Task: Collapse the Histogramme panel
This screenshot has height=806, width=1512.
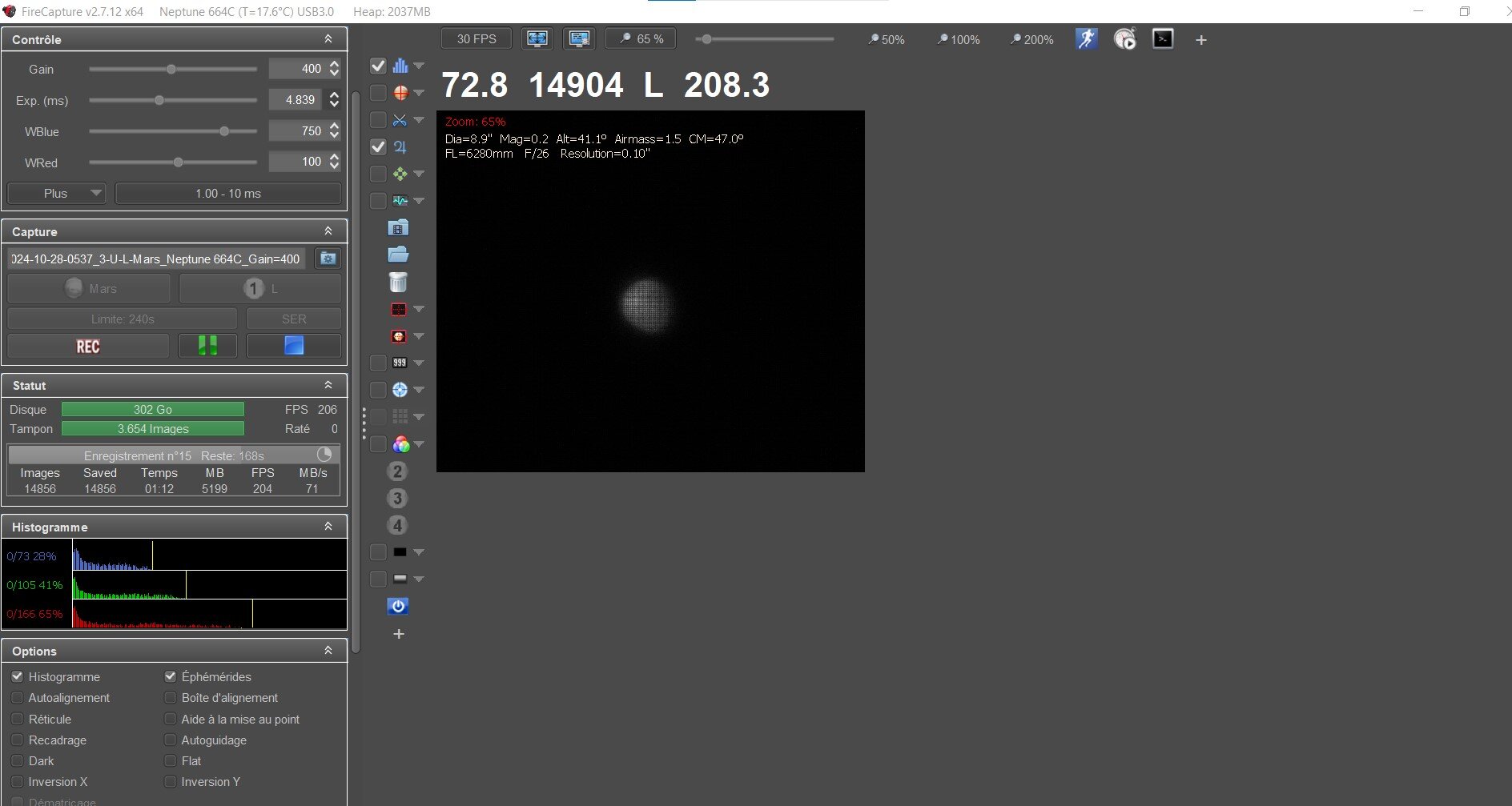Action: pos(328,527)
